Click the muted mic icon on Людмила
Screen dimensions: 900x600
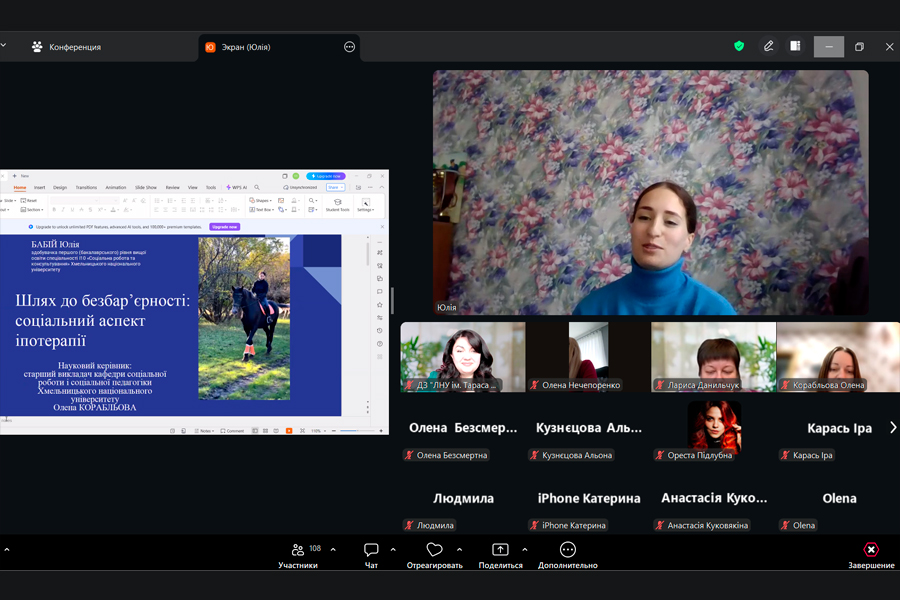[409, 525]
